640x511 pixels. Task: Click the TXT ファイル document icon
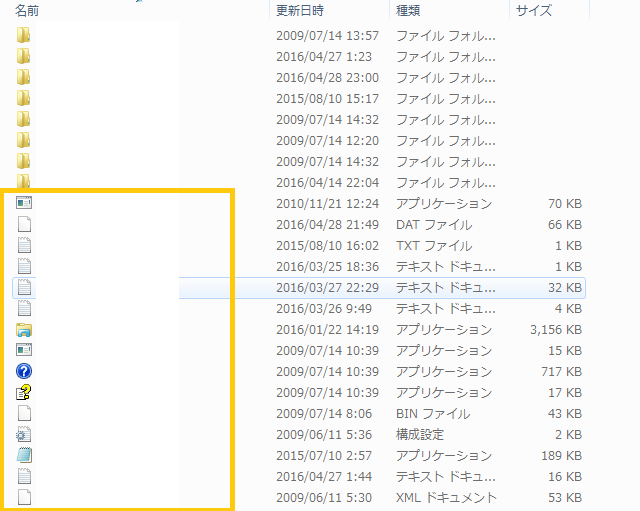[x=24, y=245]
